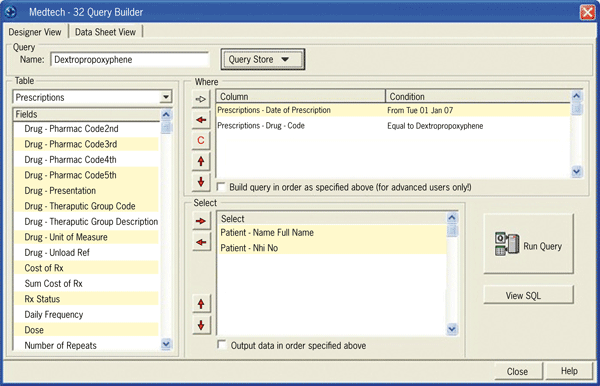Move the Where condition down with the down arrow
This screenshot has height=386, width=600.
tap(201, 182)
